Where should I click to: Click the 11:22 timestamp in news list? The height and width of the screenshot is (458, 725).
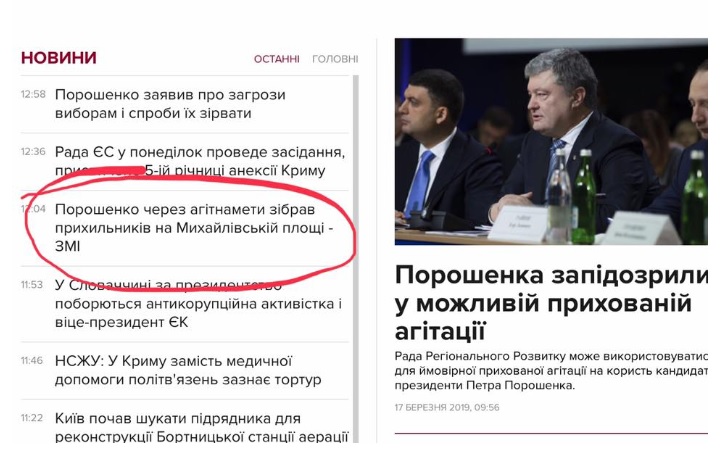click(x=32, y=418)
